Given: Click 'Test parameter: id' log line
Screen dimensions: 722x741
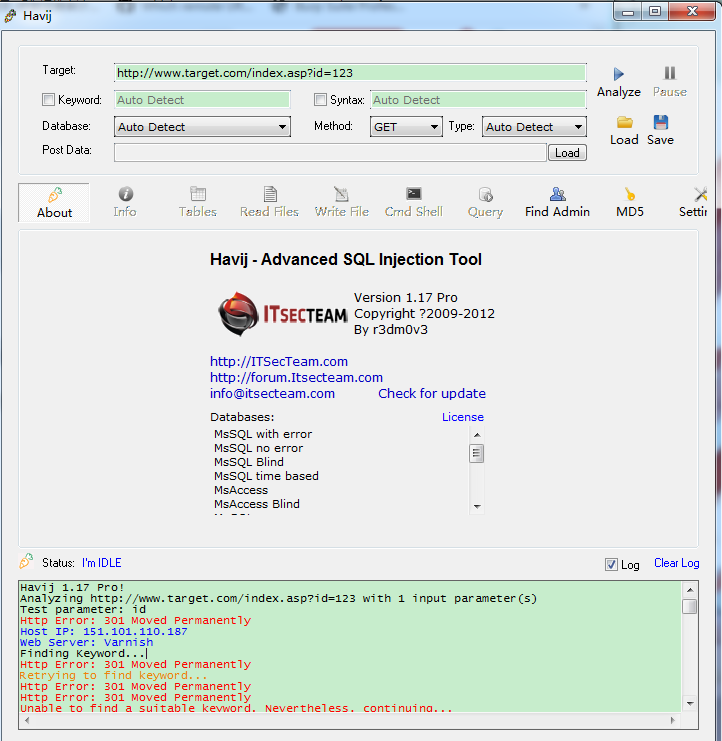Looking at the screenshot, I should 83,609.
